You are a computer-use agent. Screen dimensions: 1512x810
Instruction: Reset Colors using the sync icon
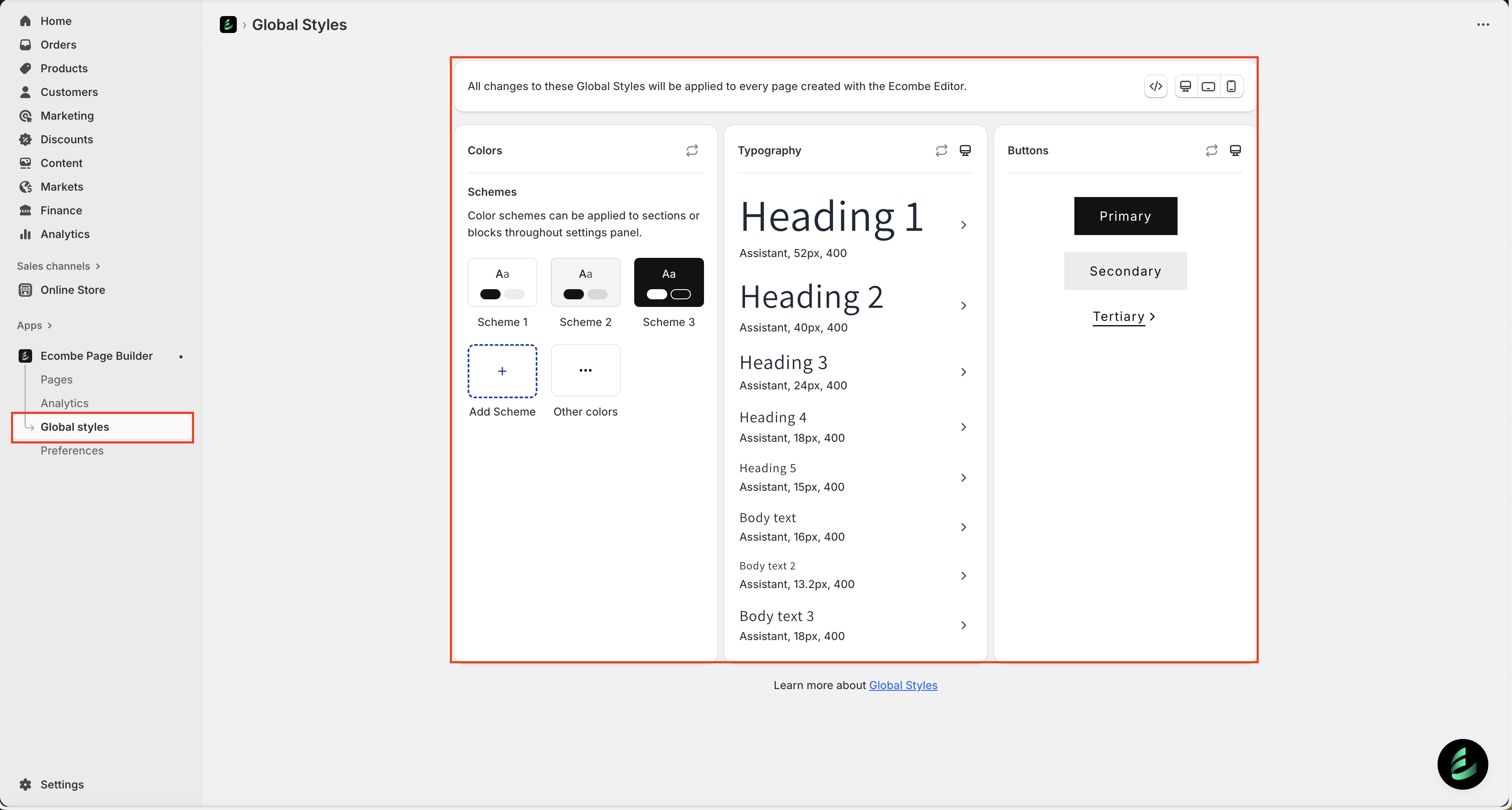coord(692,150)
